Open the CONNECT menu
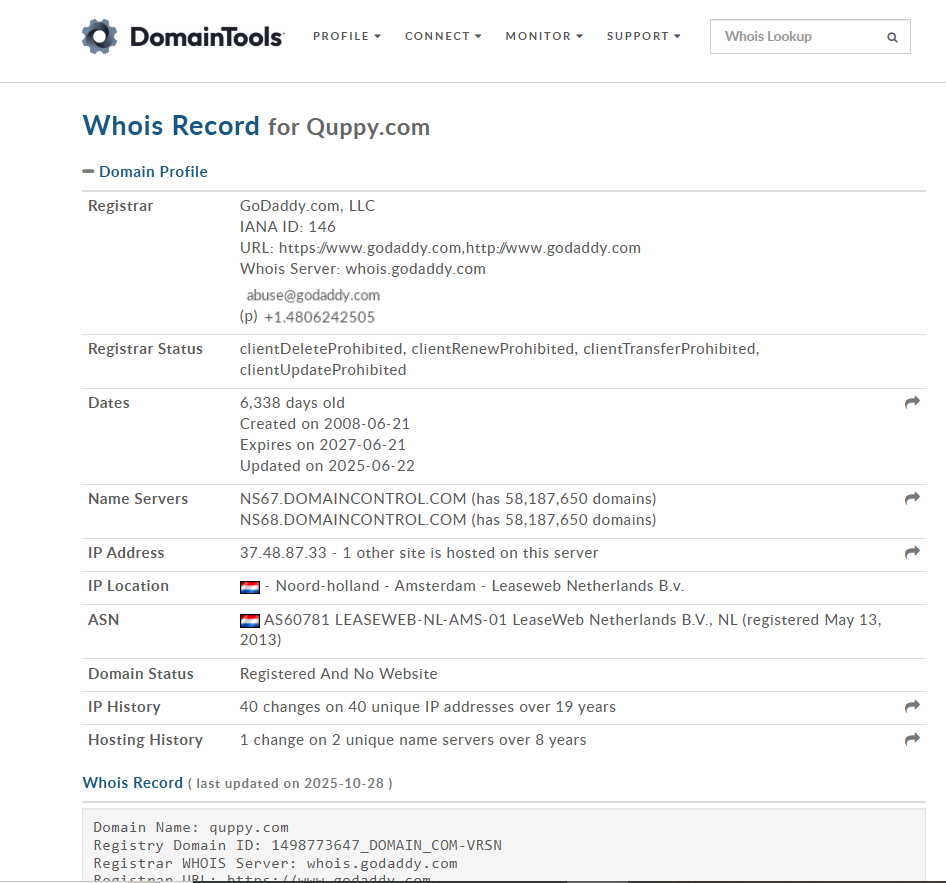The width and height of the screenshot is (946, 883). 443,36
